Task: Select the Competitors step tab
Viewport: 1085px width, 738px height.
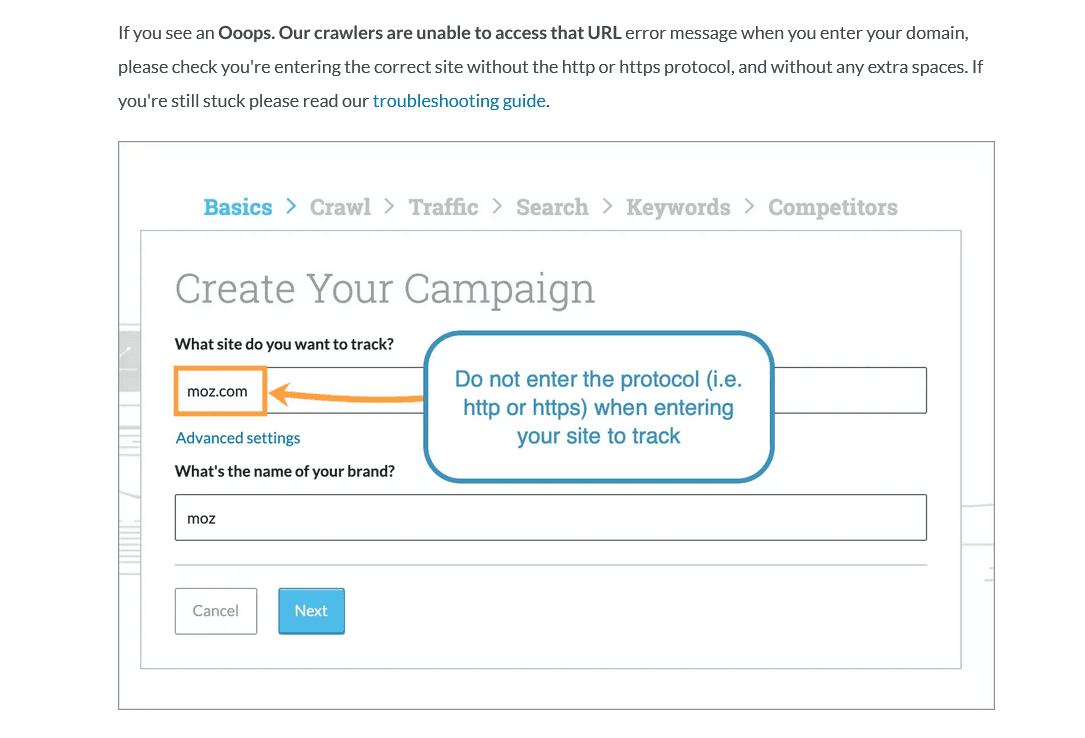Action: coord(833,207)
